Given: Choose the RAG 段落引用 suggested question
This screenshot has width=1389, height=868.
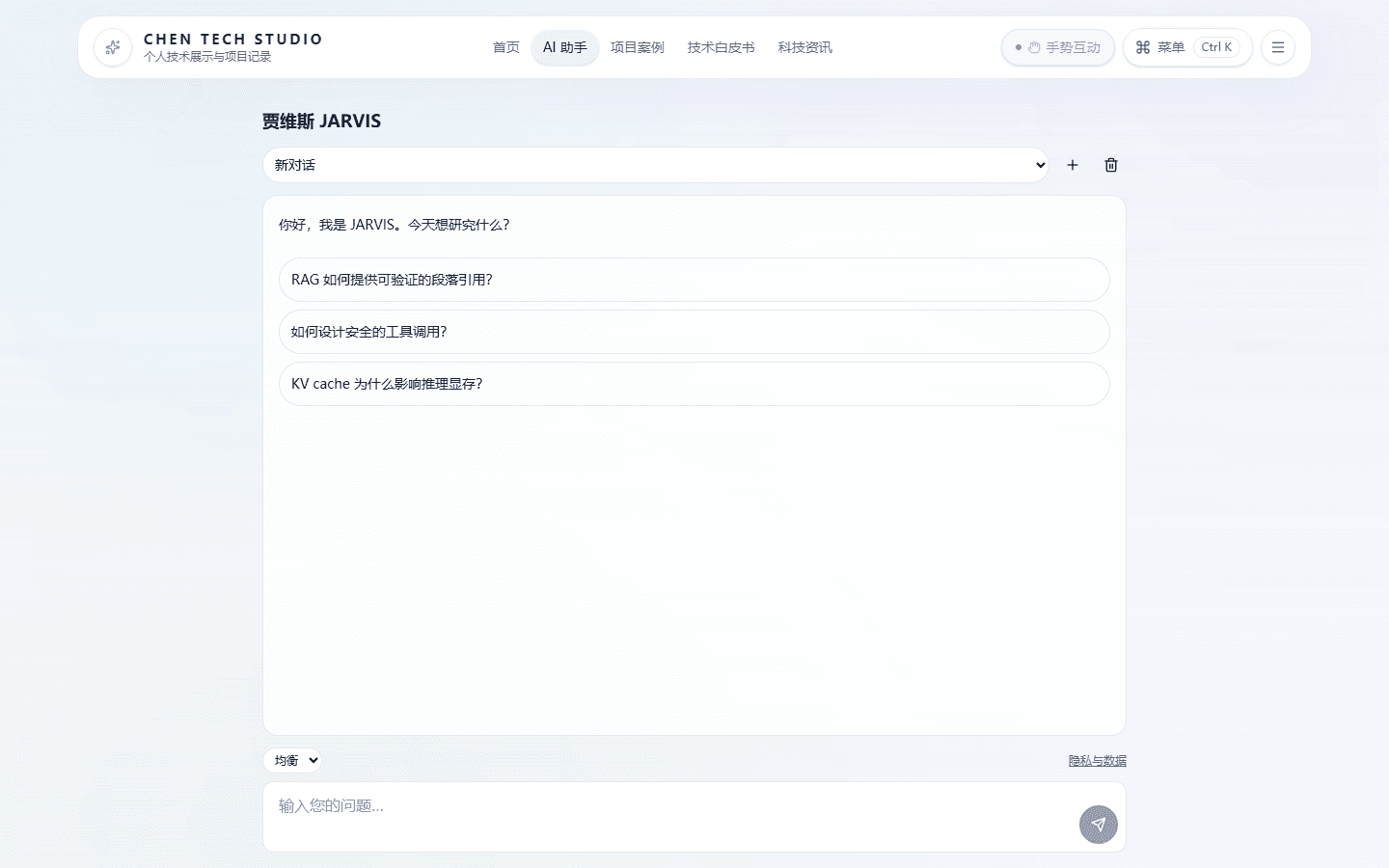Looking at the screenshot, I should [x=694, y=280].
